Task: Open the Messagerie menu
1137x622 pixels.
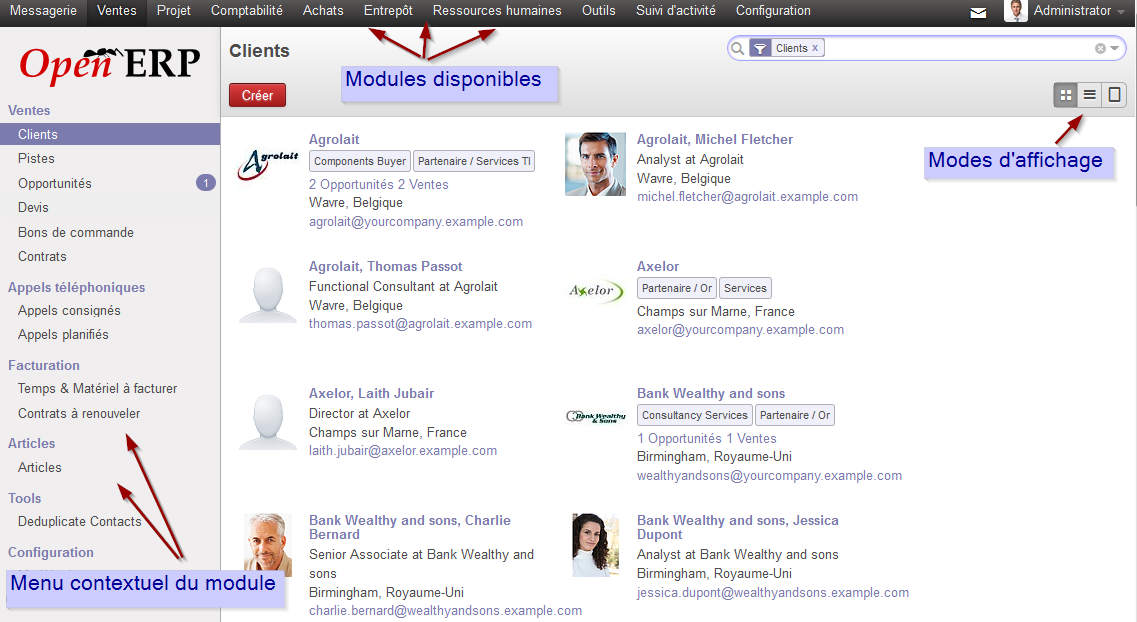Action: (44, 11)
